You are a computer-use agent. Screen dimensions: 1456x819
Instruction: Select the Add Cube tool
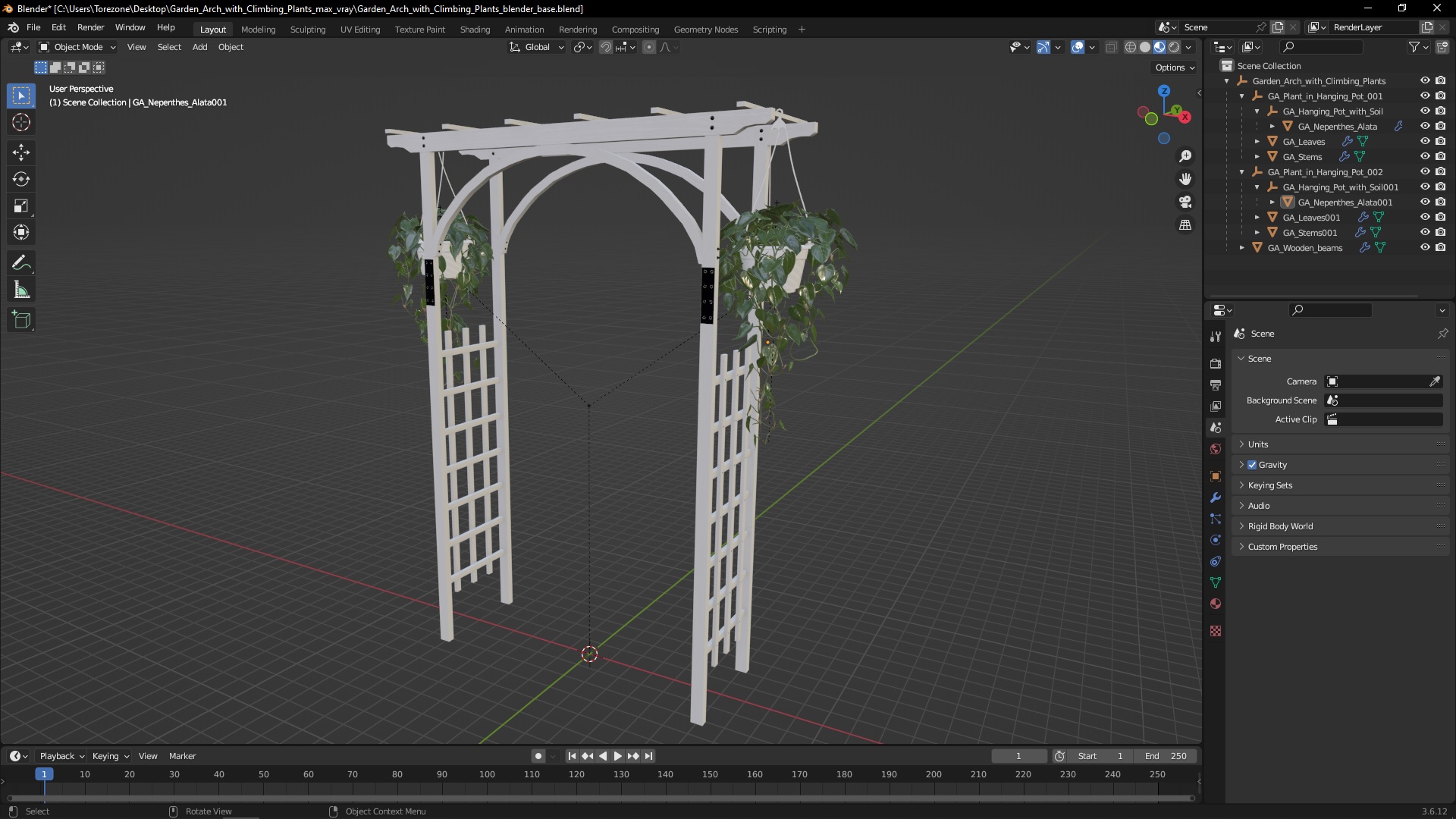21,320
